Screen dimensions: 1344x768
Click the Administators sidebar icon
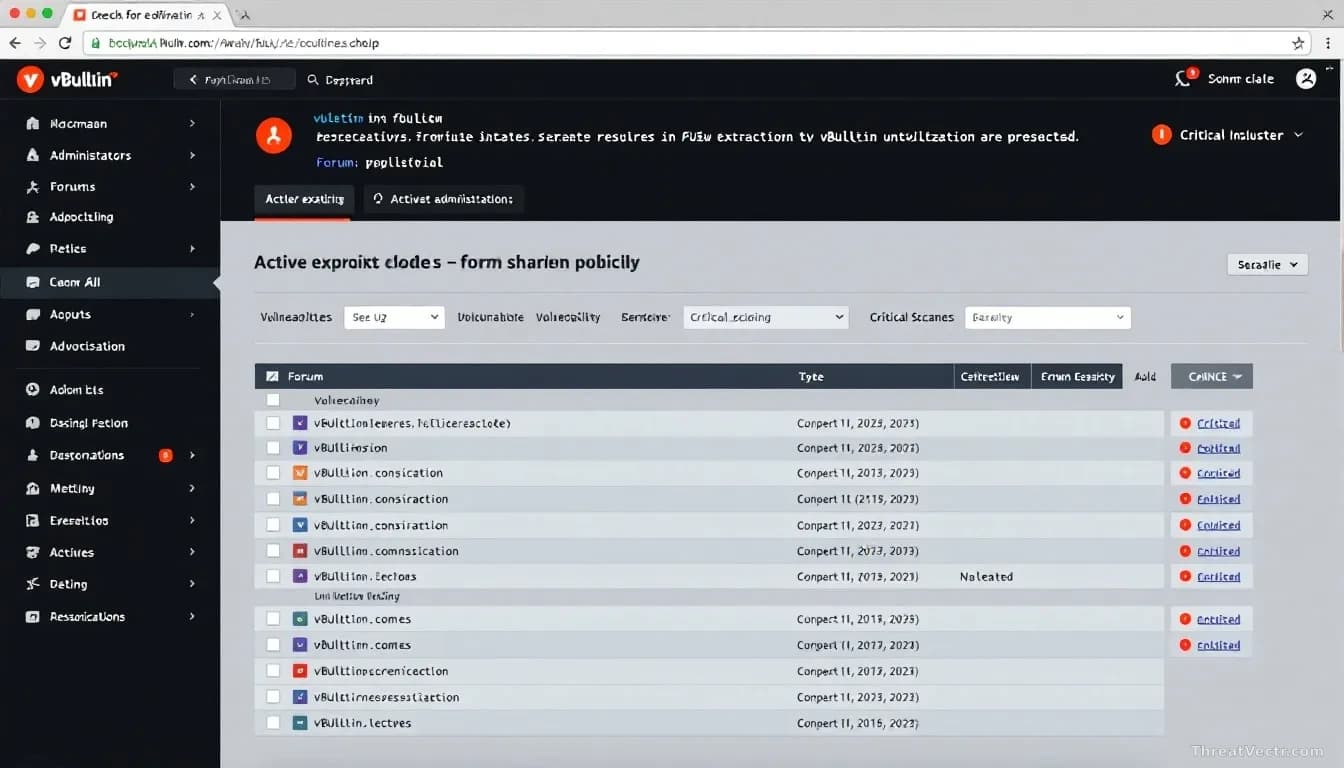[x=32, y=155]
